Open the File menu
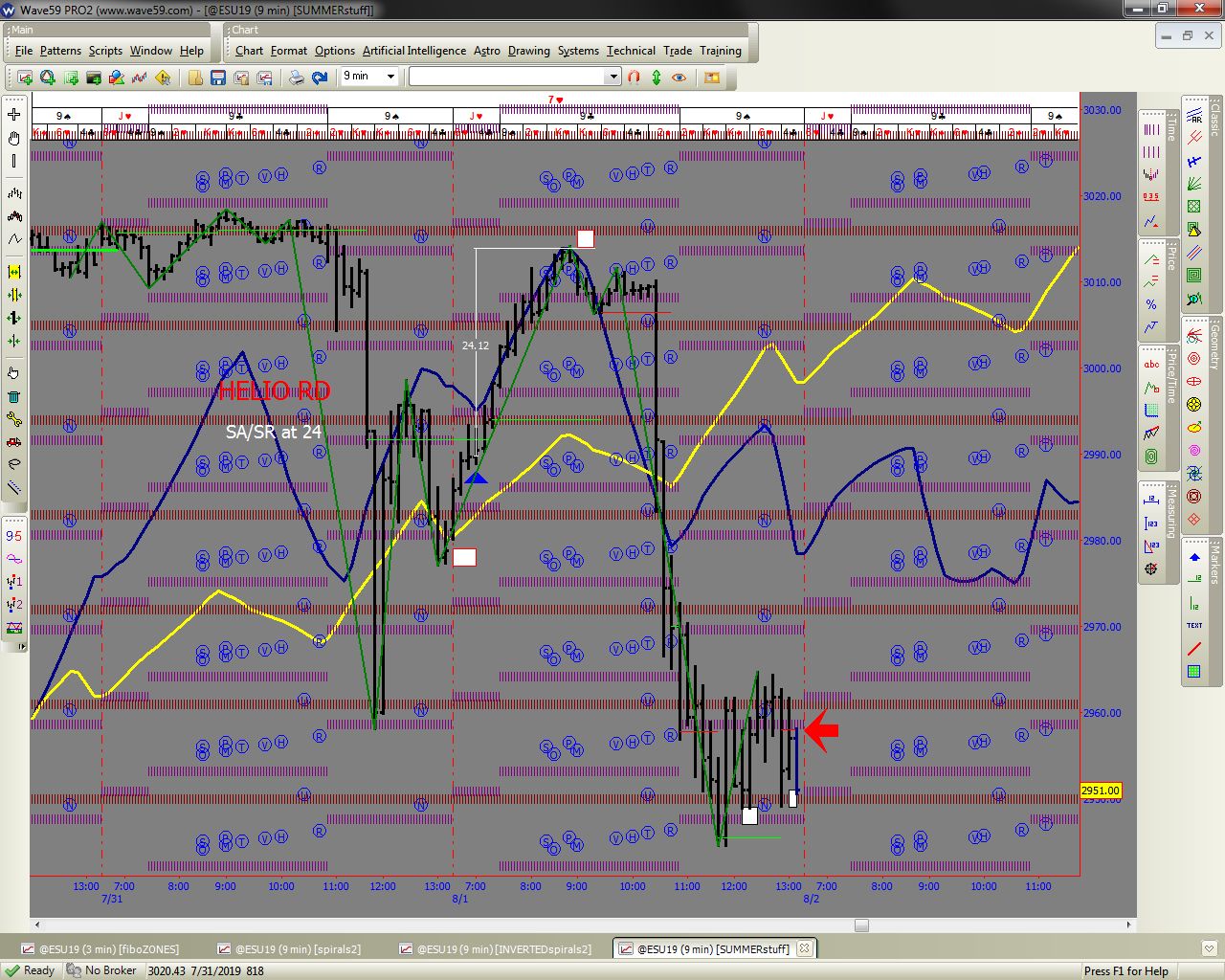 click(x=24, y=51)
